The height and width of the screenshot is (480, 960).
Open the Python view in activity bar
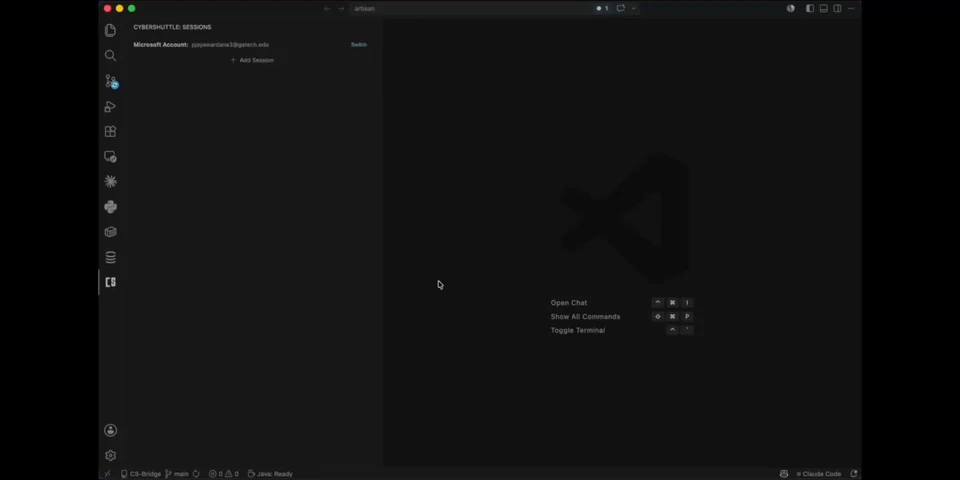[x=110, y=207]
